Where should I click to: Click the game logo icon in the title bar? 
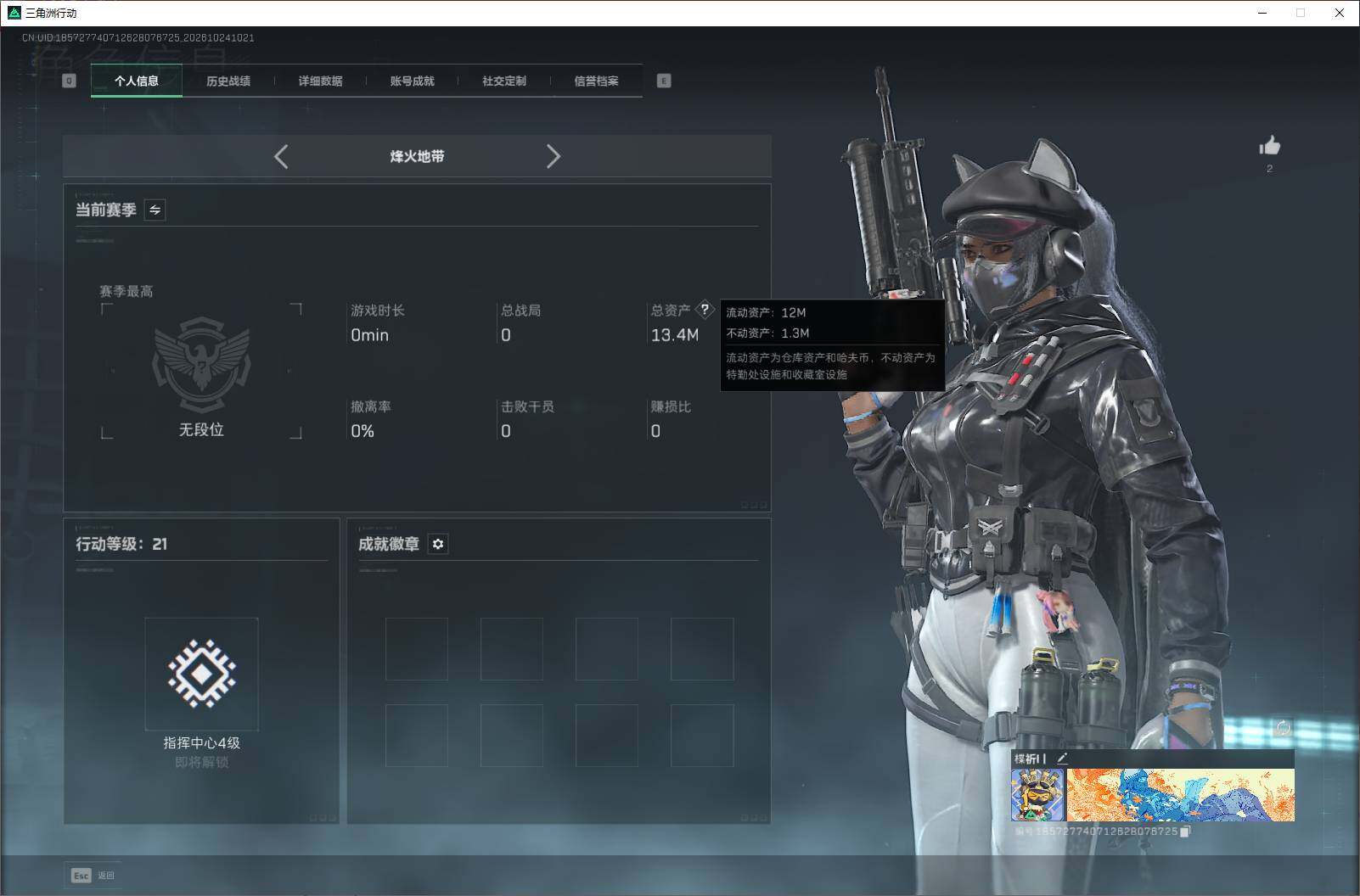point(14,13)
